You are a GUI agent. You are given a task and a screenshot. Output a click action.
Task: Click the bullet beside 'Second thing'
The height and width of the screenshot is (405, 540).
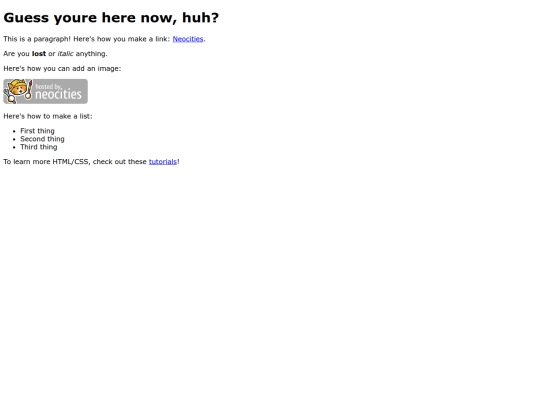[x=14, y=139]
